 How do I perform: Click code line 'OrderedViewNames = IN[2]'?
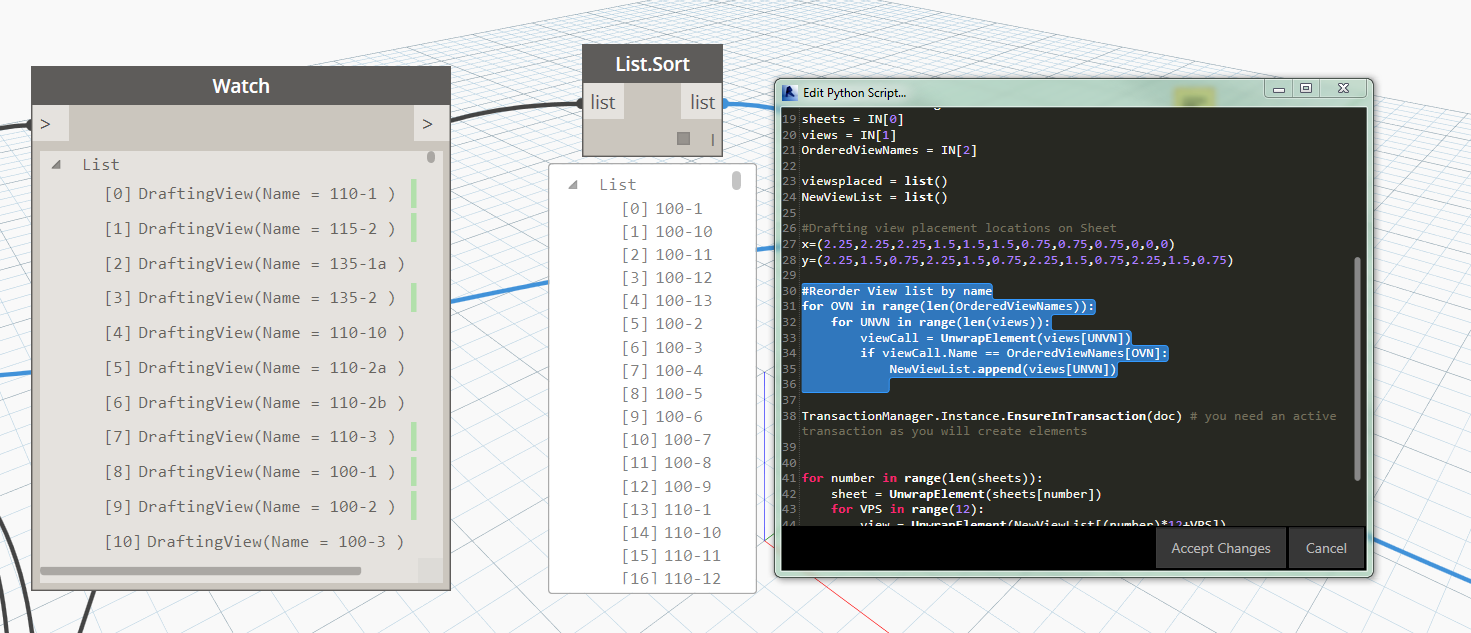pos(889,150)
